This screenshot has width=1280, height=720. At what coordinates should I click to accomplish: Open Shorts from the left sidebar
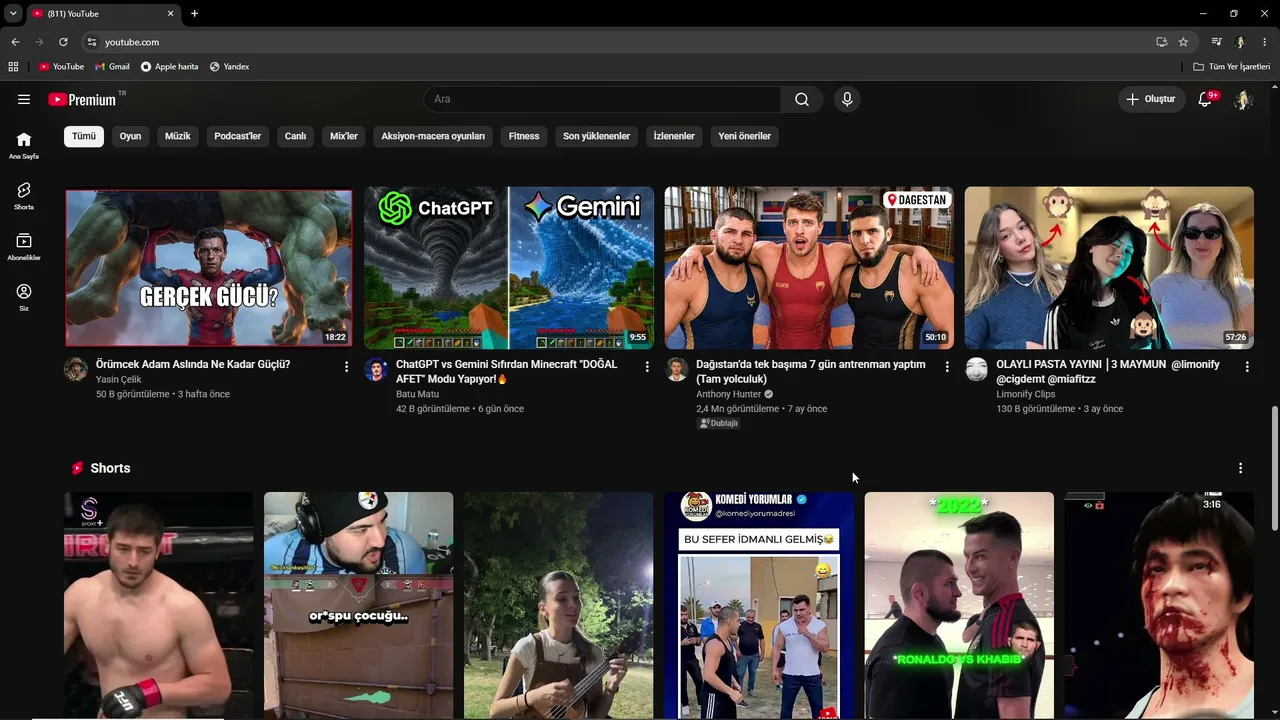tap(24, 196)
